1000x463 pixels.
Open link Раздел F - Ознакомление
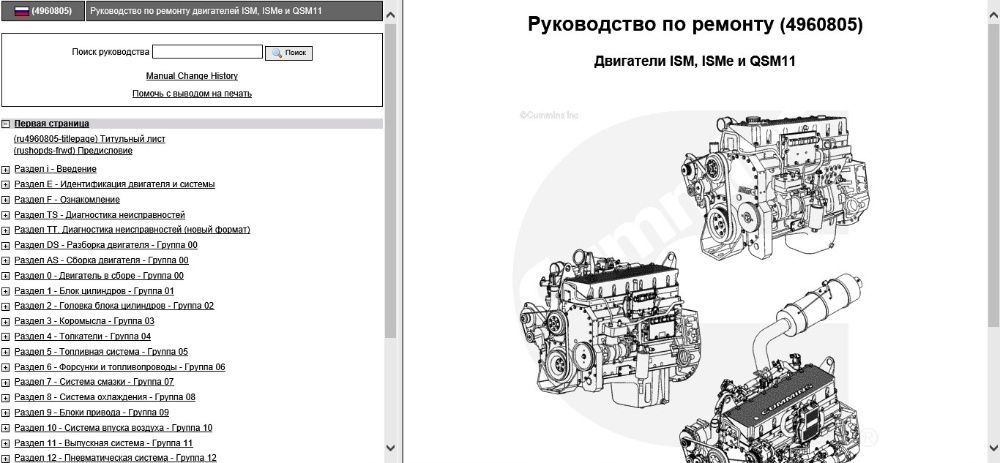point(67,200)
